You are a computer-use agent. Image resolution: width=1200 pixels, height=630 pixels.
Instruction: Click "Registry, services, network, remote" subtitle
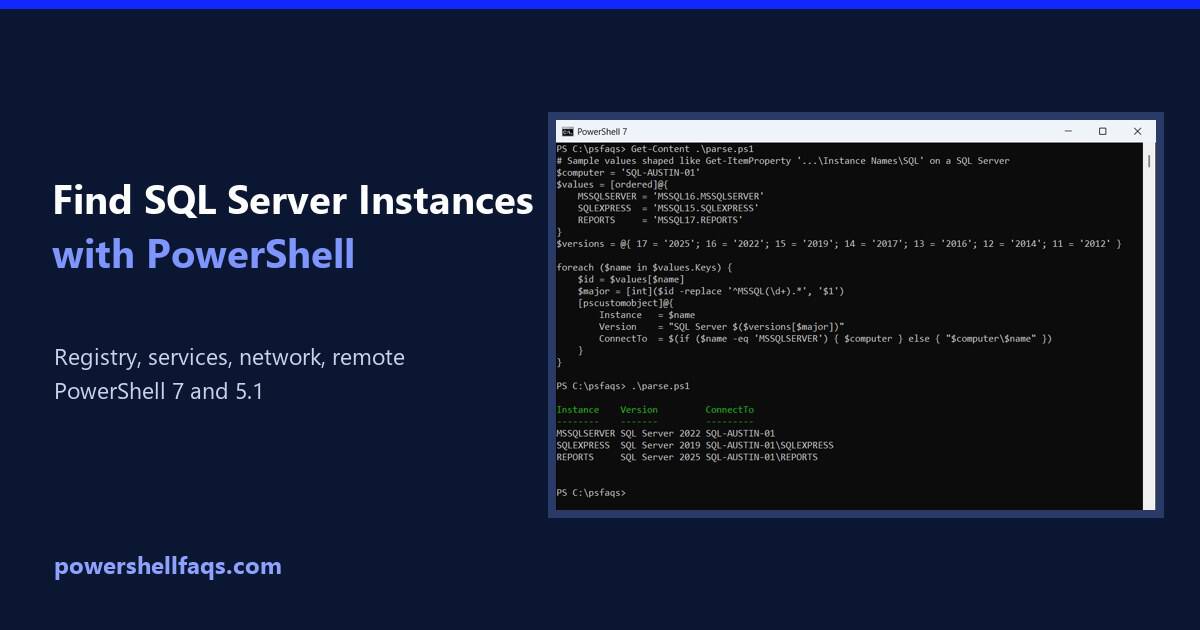[230, 357]
